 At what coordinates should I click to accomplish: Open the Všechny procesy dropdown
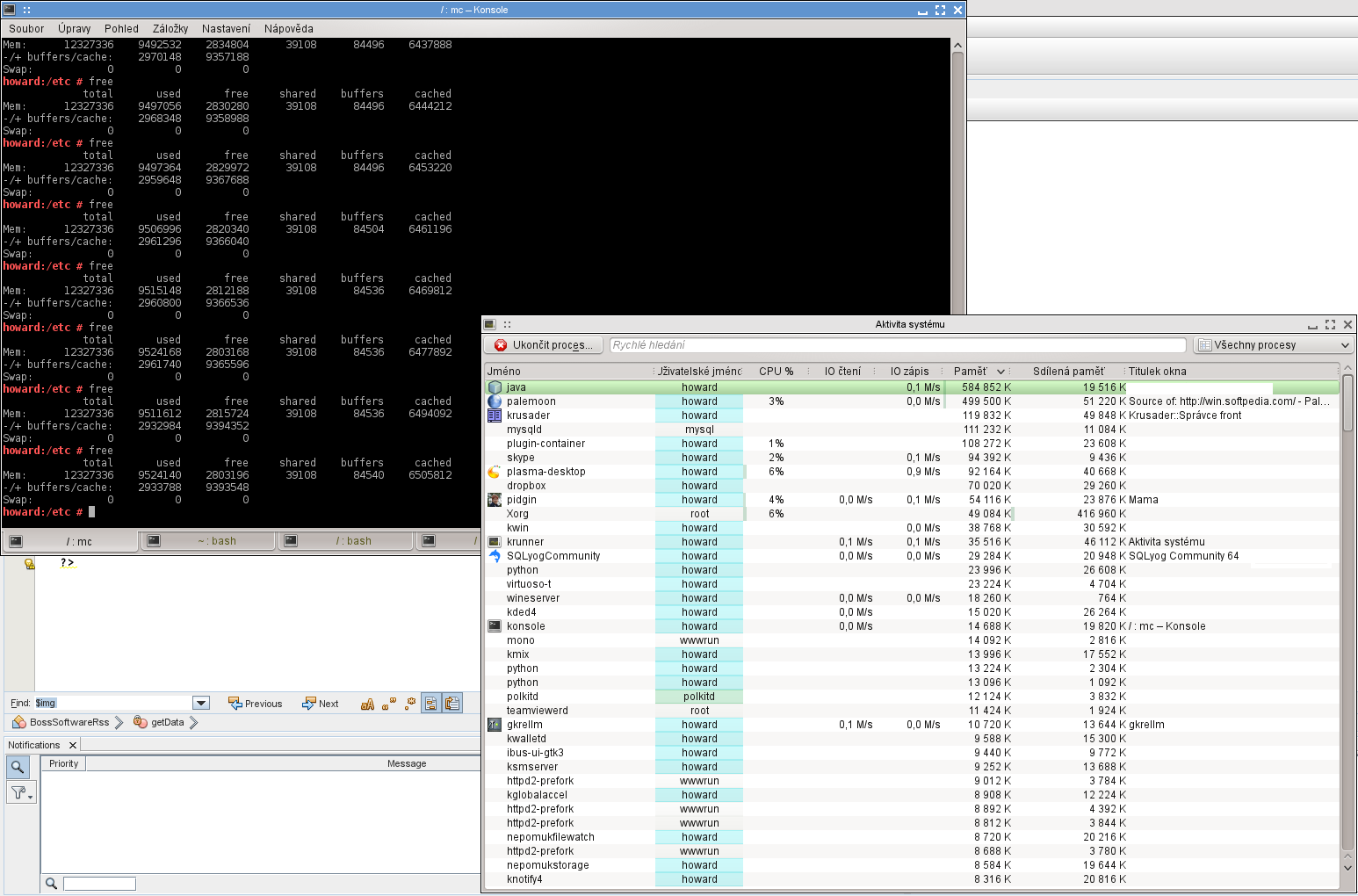[1273, 345]
